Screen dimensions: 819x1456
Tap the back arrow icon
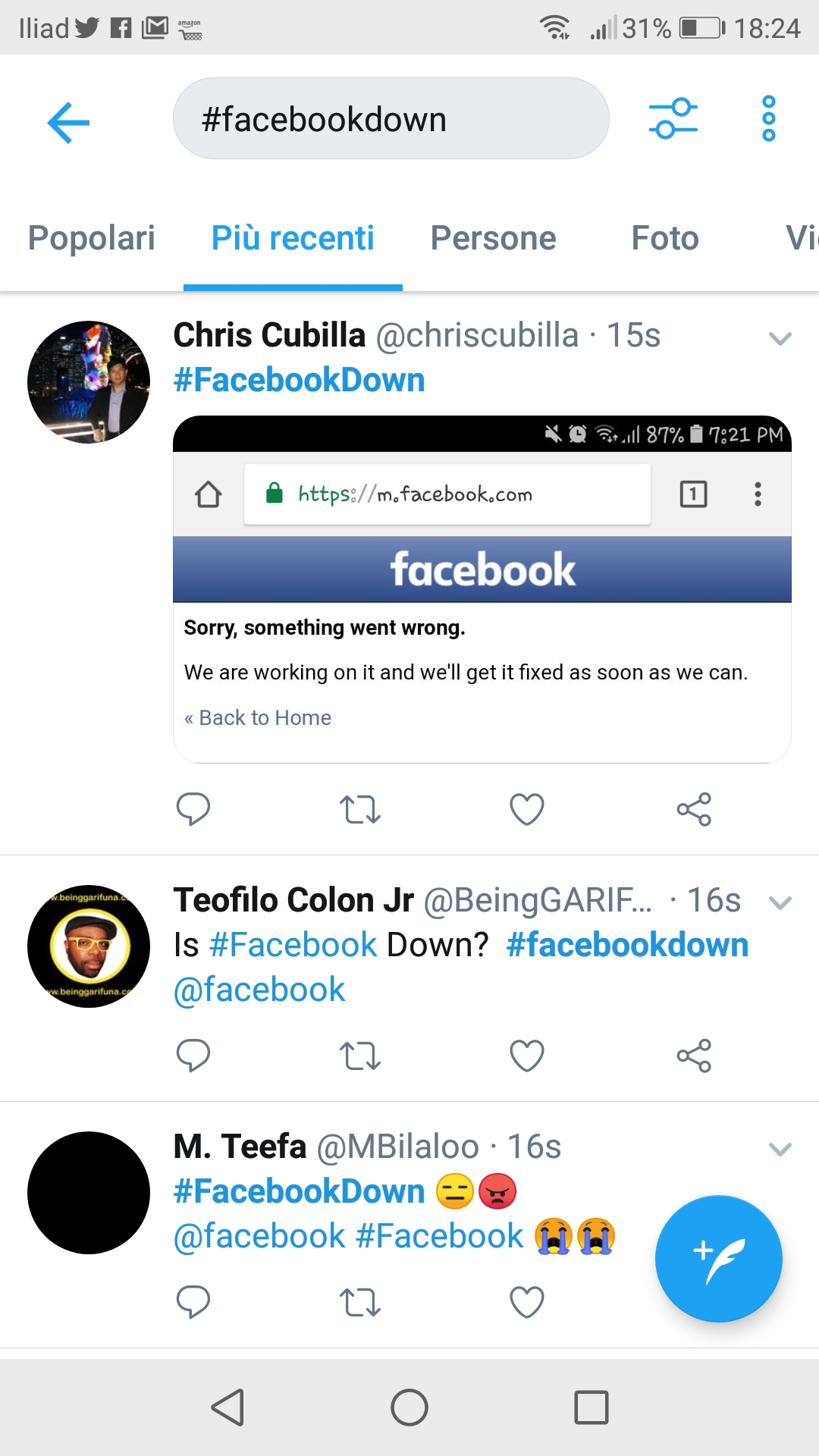click(68, 122)
